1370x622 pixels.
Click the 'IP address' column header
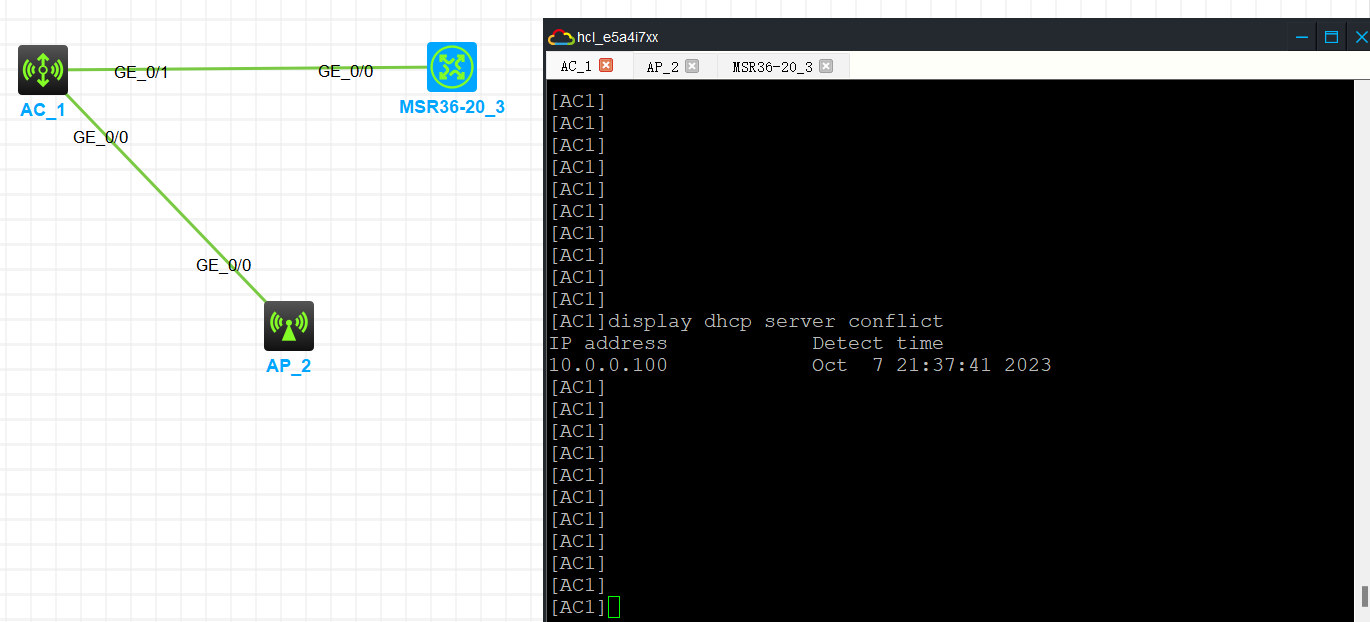[x=608, y=343]
